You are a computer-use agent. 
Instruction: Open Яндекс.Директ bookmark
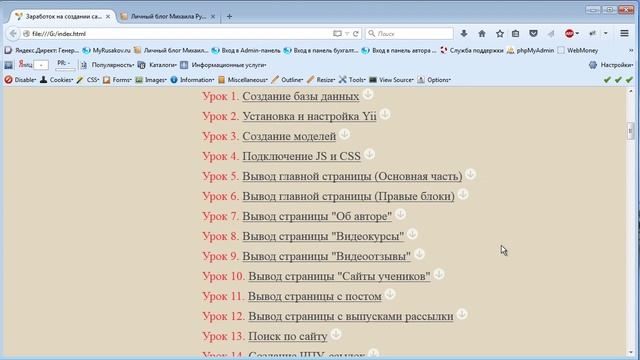tap(42, 51)
